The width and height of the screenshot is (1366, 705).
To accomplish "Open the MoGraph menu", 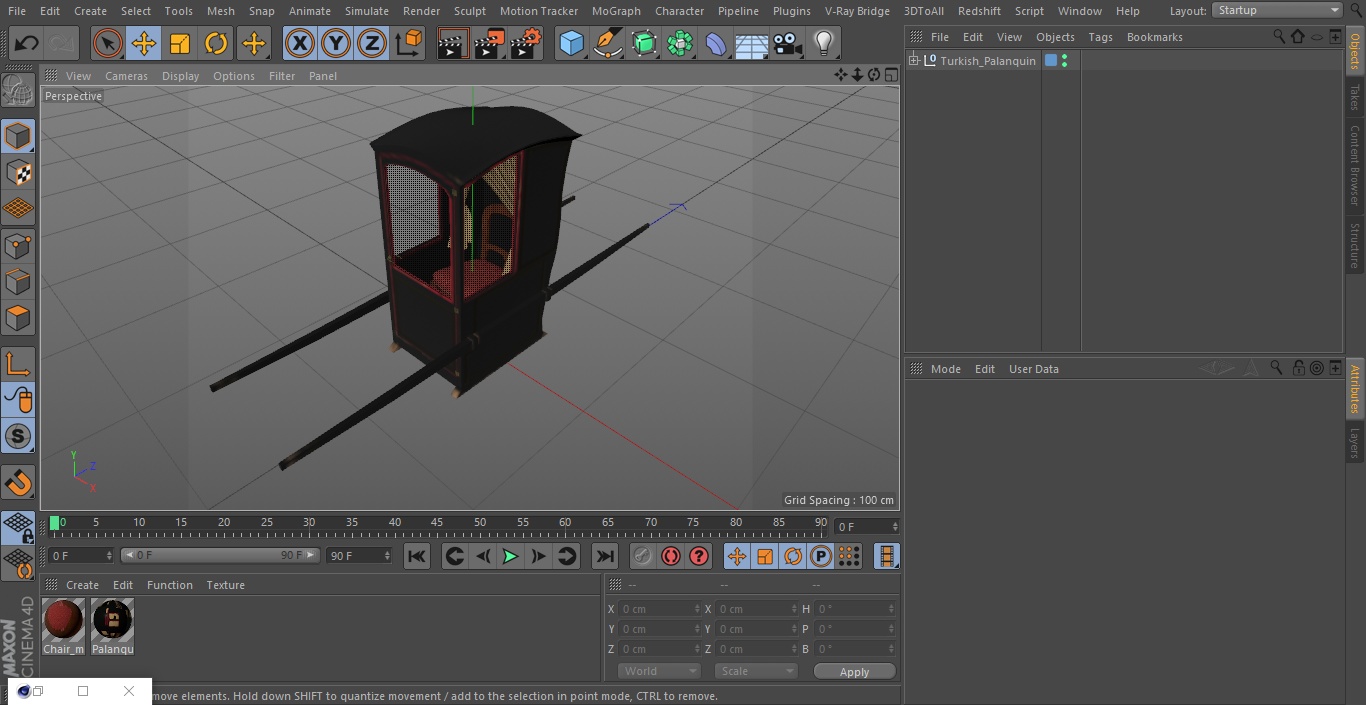I will tap(616, 11).
